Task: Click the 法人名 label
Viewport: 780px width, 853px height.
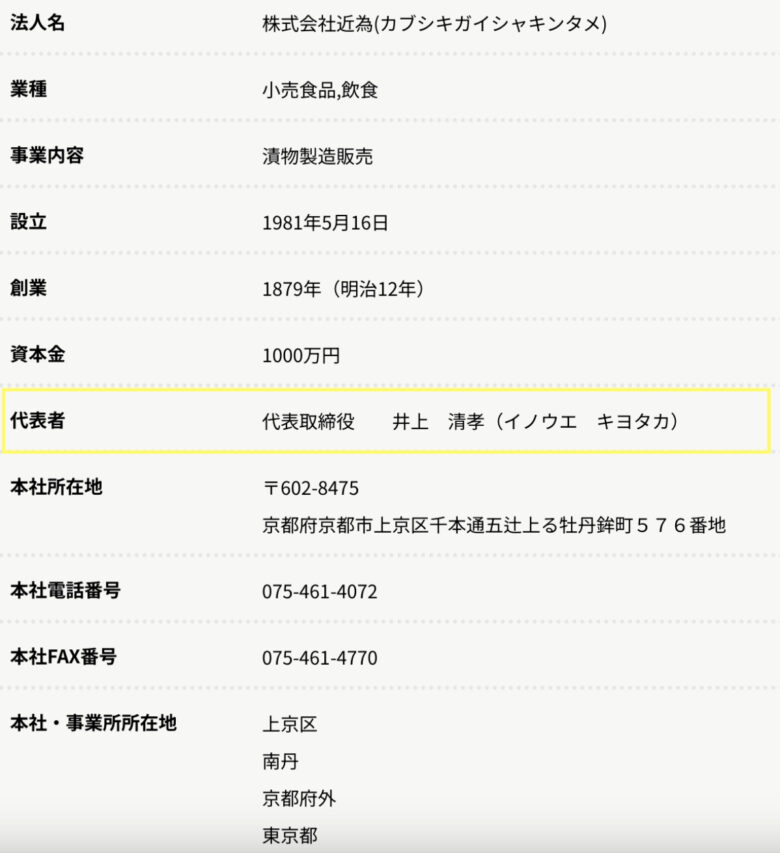Action: (x=38, y=23)
